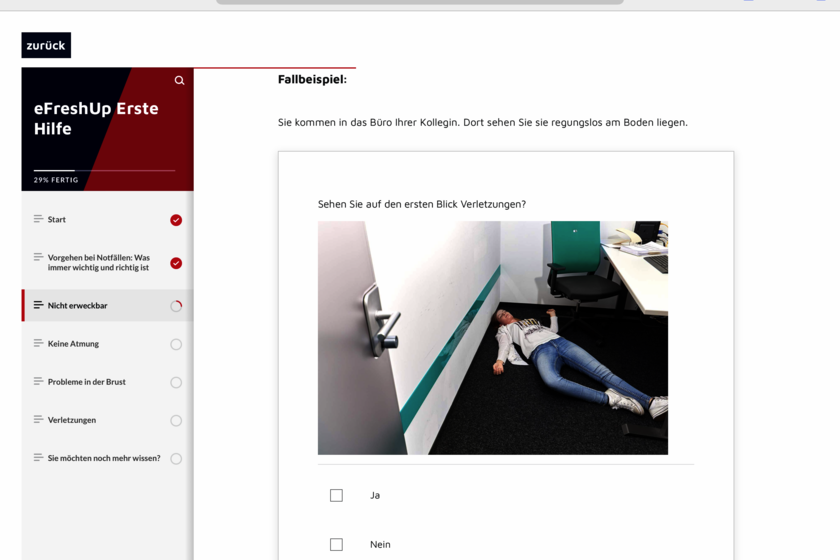Click the search magnifier icon in sidebar
The width and height of the screenshot is (840, 560).
(179, 81)
